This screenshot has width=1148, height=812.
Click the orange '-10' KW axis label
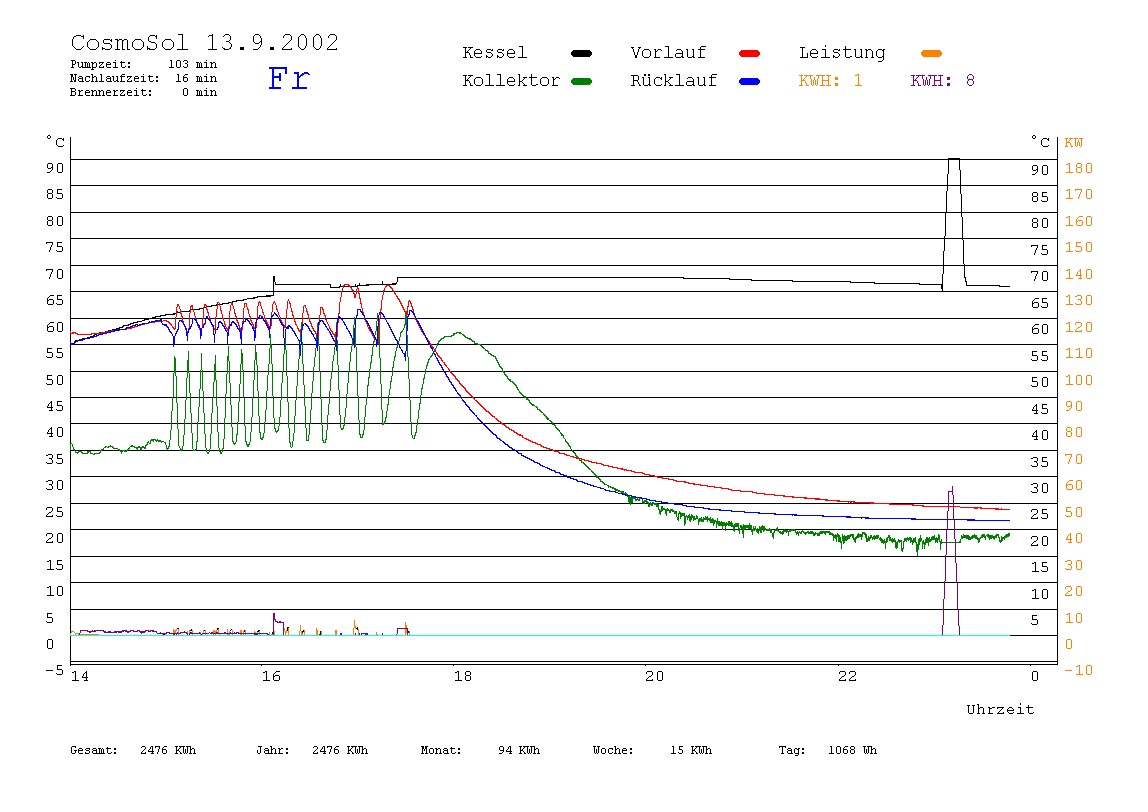(x=1078, y=670)
